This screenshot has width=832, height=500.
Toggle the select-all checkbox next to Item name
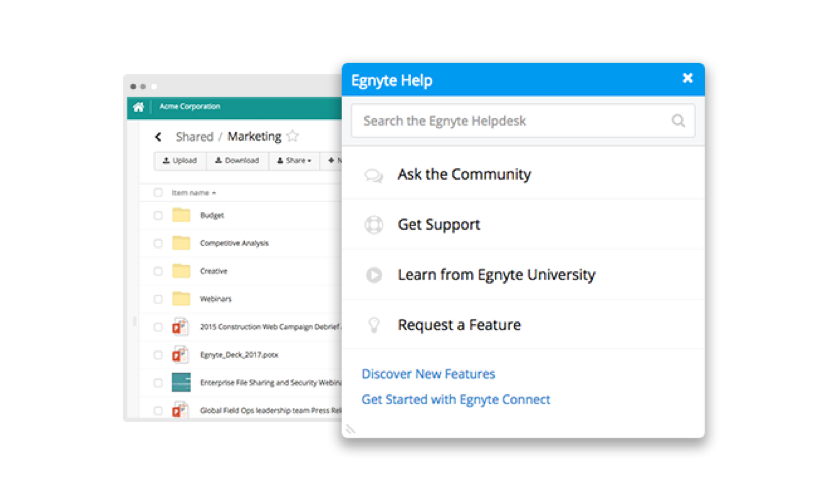click(158, 193)
